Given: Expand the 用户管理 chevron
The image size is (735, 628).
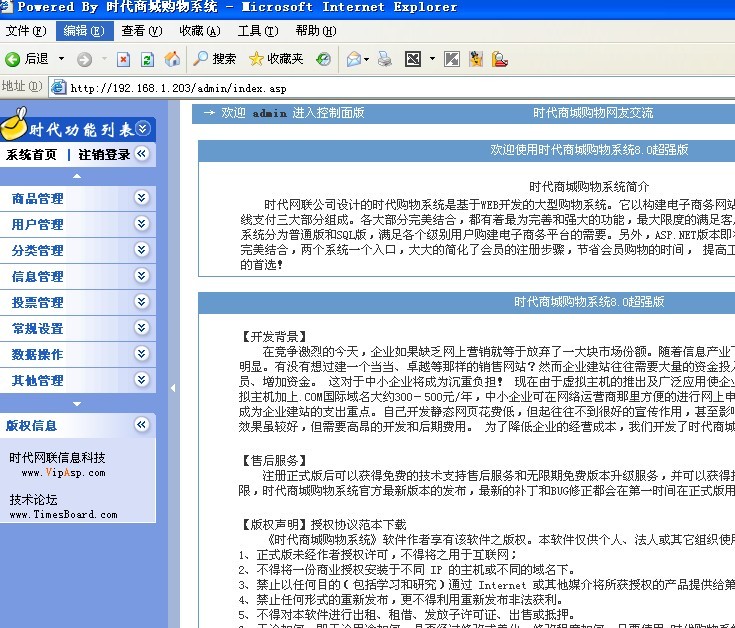Looking at the screenshot, I should pyautogui.click(x=142, y=223).
